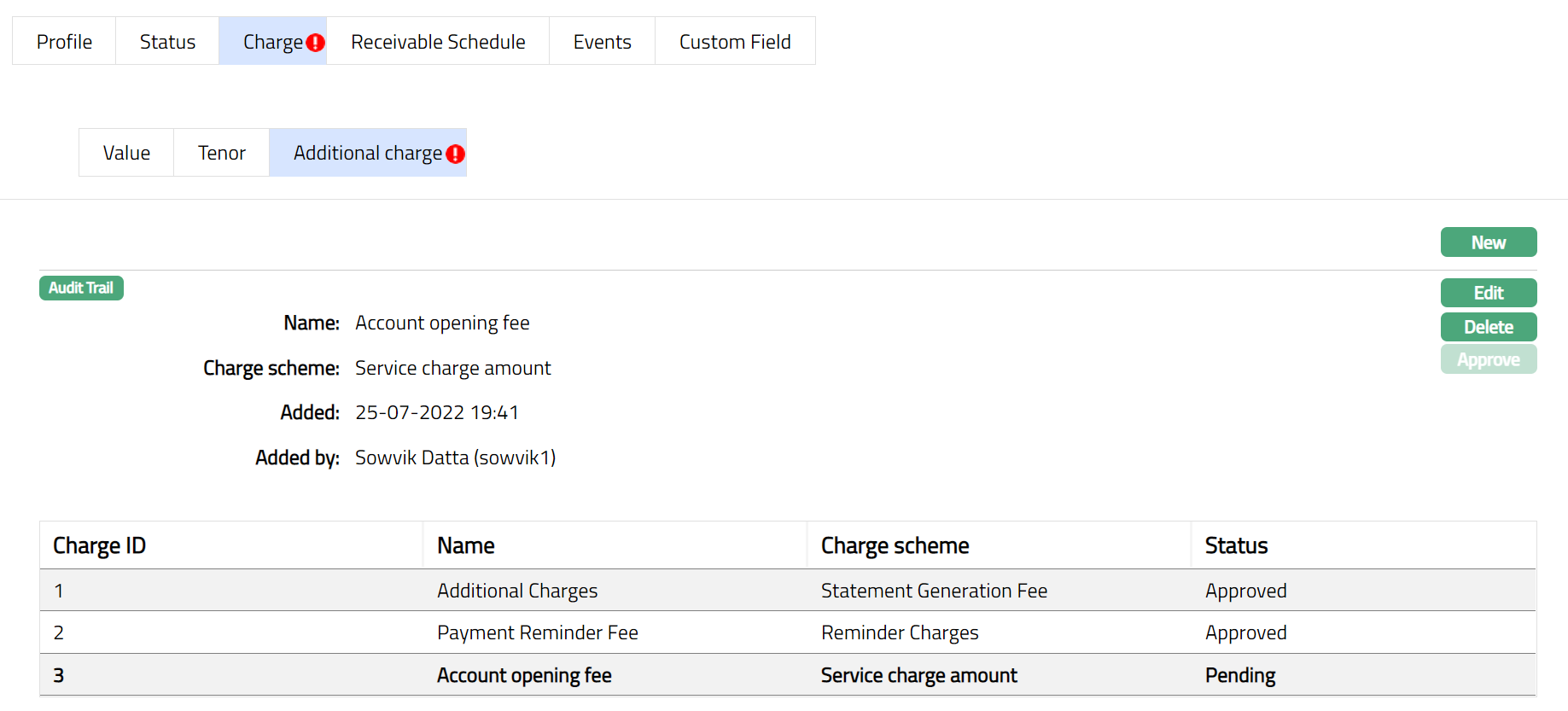This screenshot has width=1568, height=711.
Task: Open the Tenor sub-tab
Action: 221,153
